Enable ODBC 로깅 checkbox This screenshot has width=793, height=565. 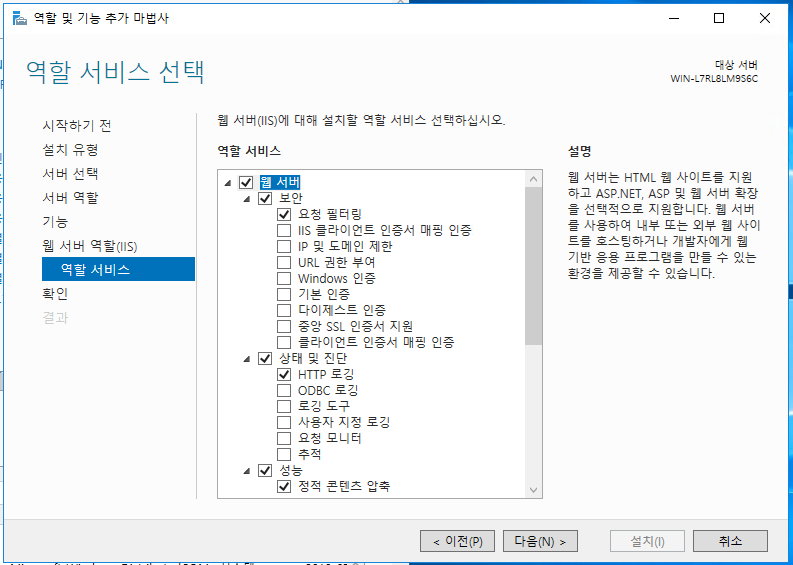point(284,390)
